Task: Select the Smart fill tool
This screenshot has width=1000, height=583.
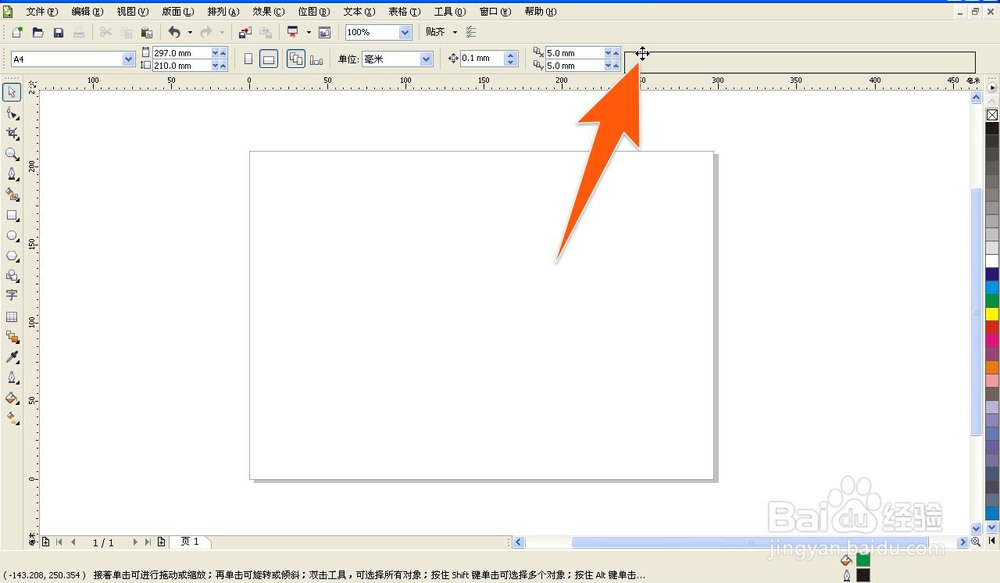Action: pos(11,195)
